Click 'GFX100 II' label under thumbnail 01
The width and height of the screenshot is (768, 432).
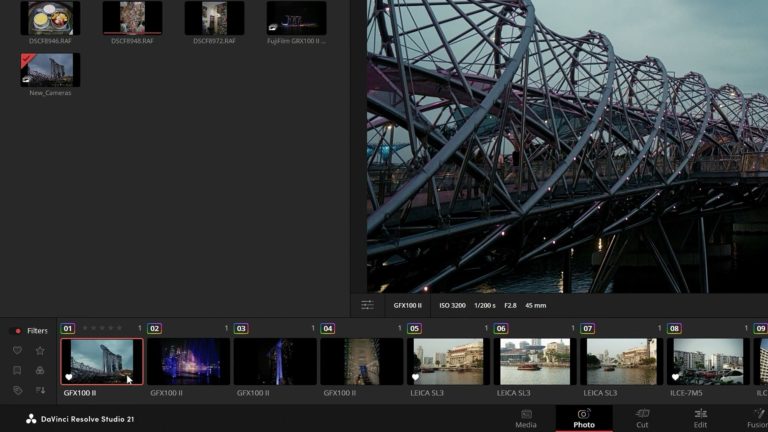coord(80,393)
